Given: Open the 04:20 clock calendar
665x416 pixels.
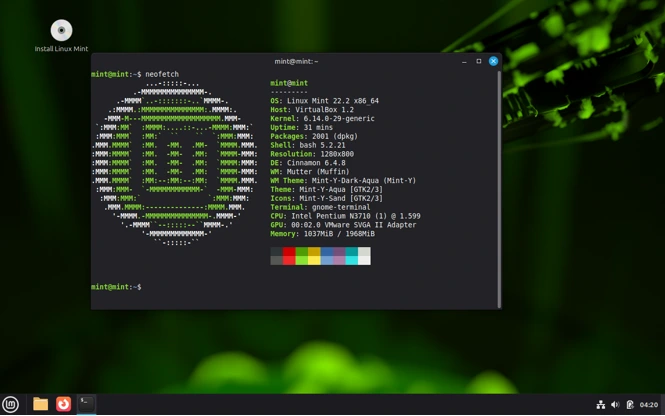Looking at the screenshot, I should tap(648, 405).
